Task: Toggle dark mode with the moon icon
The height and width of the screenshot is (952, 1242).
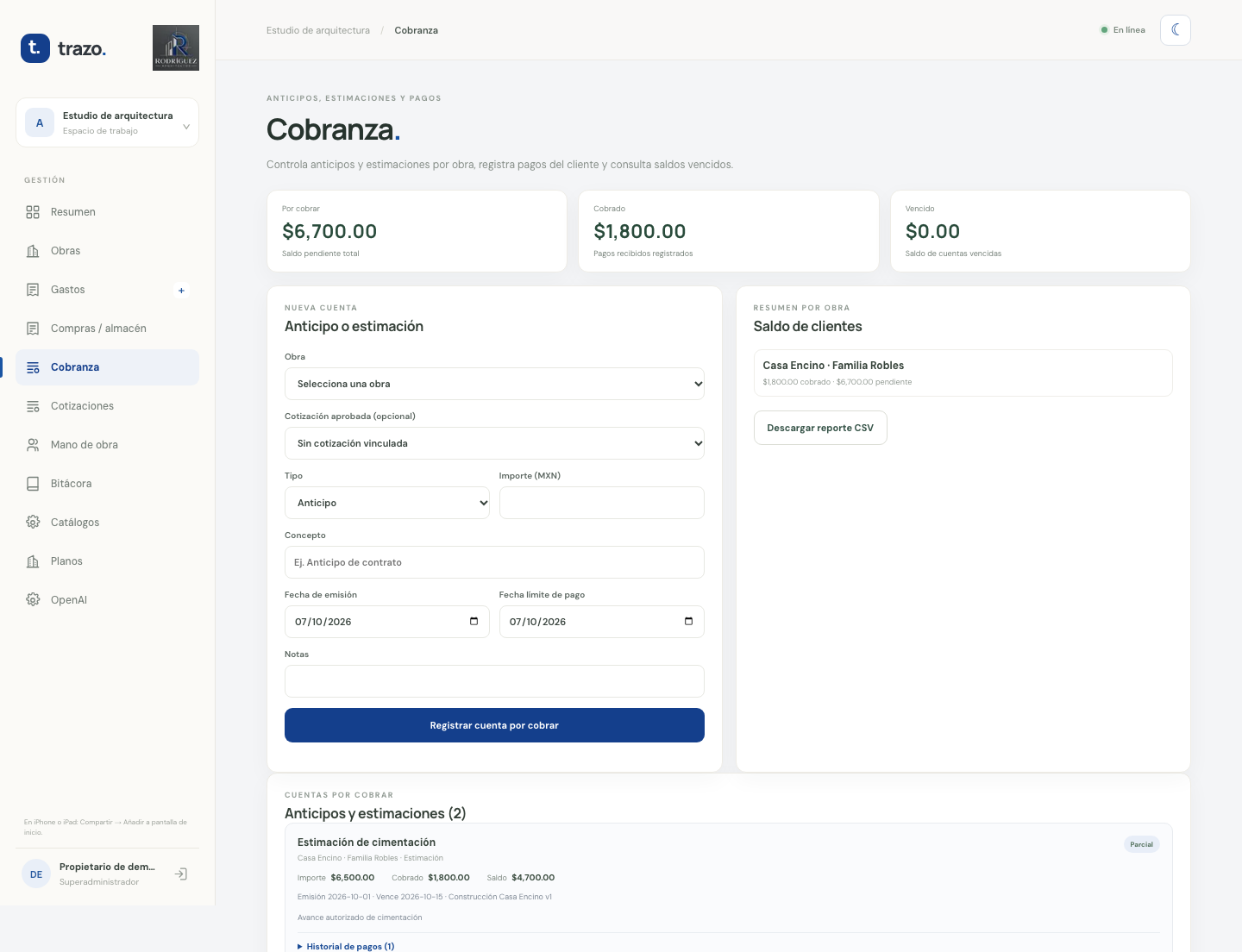Action: (1176, 30)
